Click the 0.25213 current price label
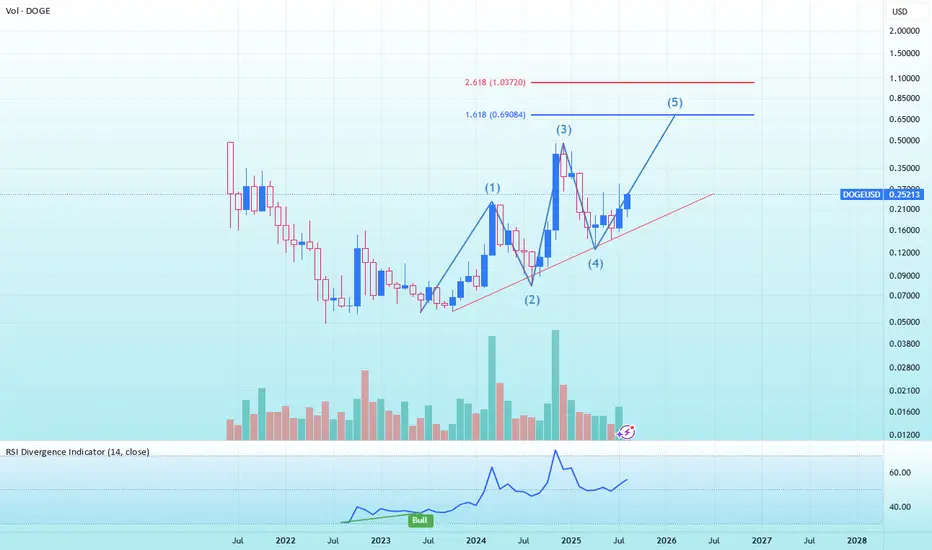Image resolution: width=932 pixels, height=550 pixels. pos(904,194)
